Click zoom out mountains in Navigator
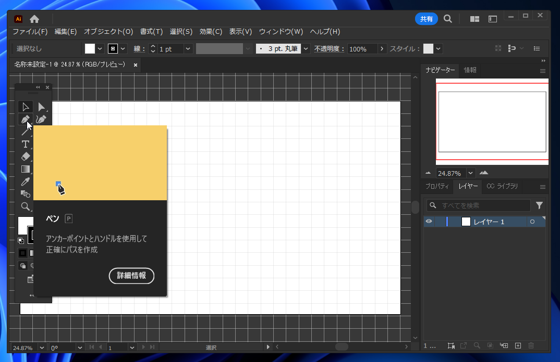Image resolution: width=560 pixels, height=362 pixels. tap(428, 173)
